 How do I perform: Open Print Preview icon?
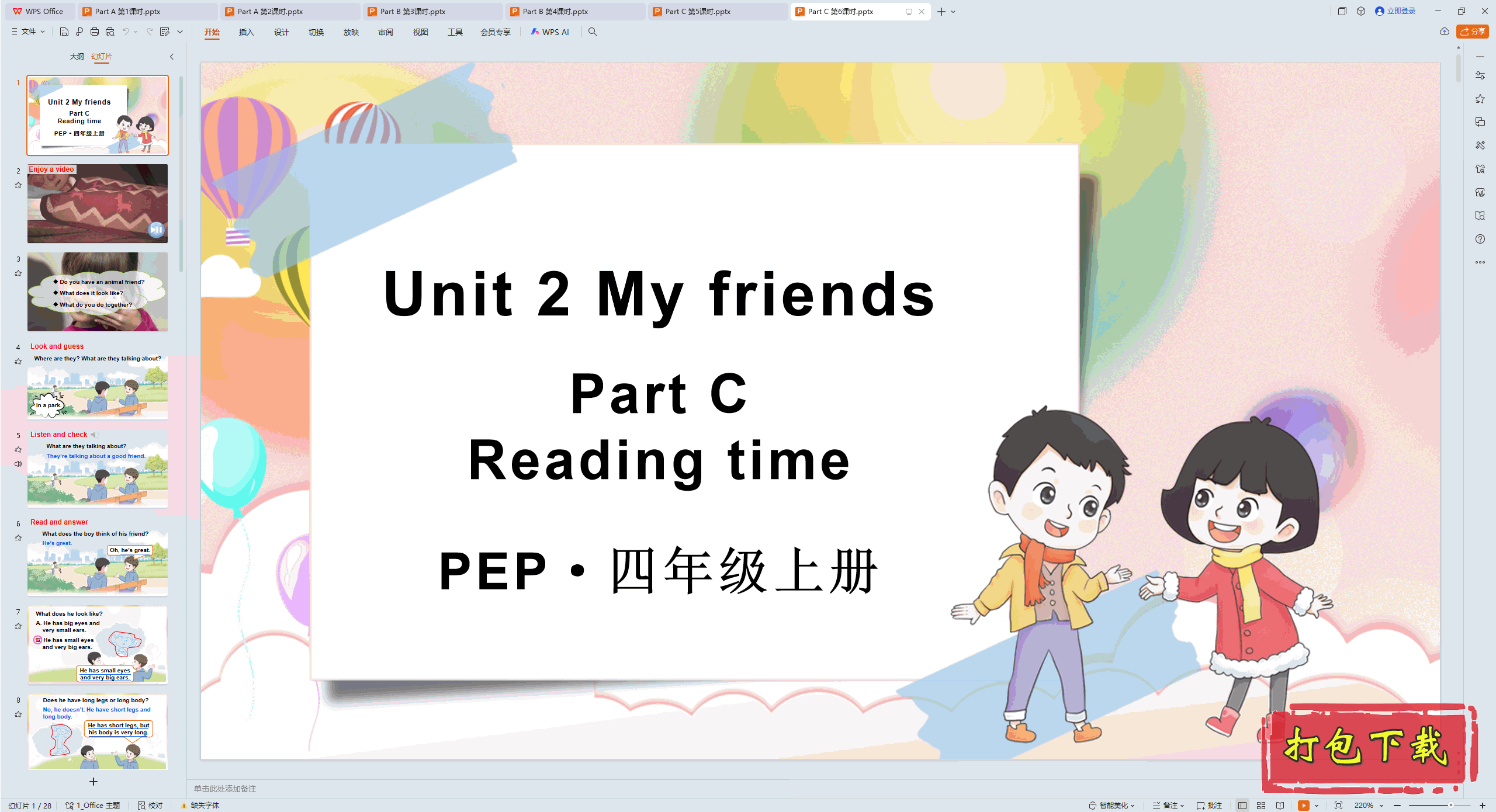point(110,32)
